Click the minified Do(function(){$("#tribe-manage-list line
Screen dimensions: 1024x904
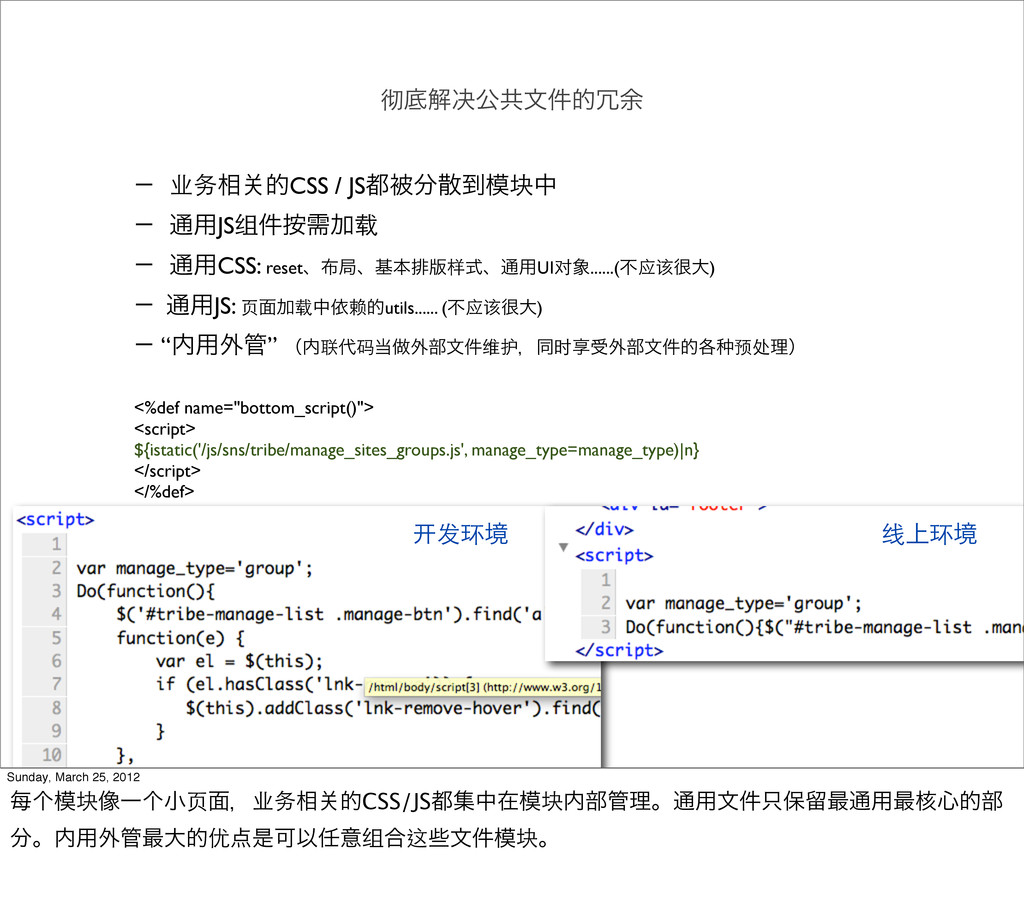click(x=824, y=627)
